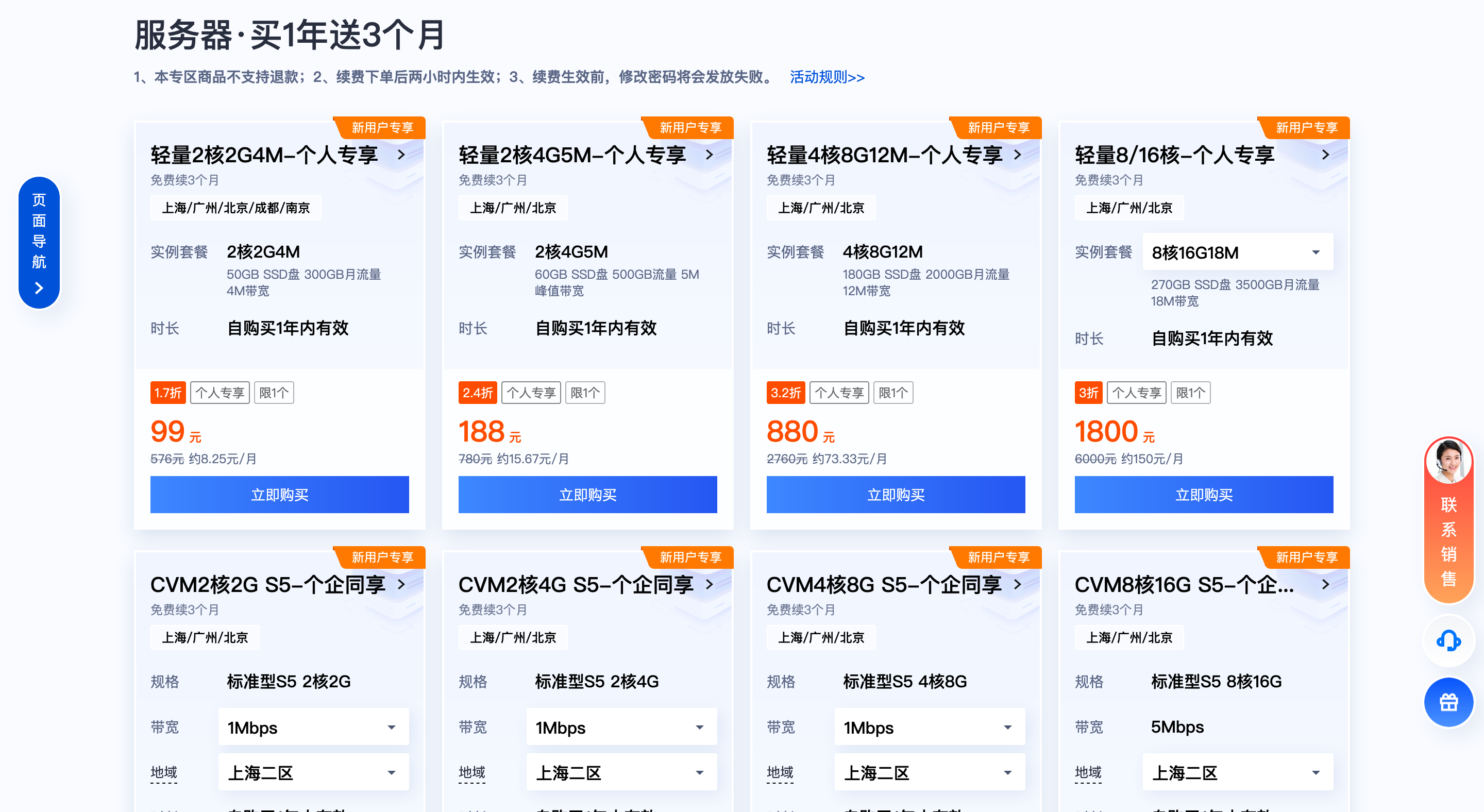Click the headset support icon
Image resolution: width=1484 pixels, height=812 pixels.
(x=1448, y=640)
